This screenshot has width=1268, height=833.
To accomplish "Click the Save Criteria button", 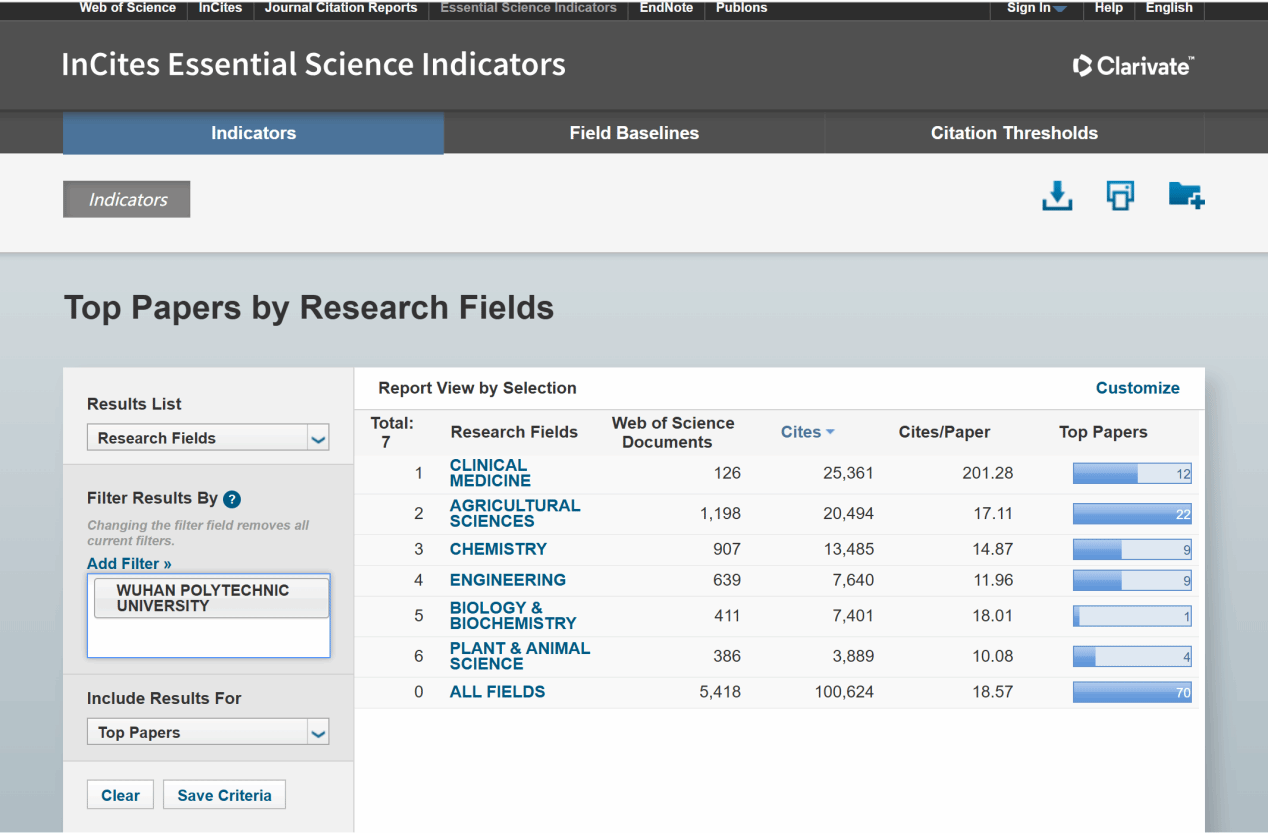I will click(224, 795).
